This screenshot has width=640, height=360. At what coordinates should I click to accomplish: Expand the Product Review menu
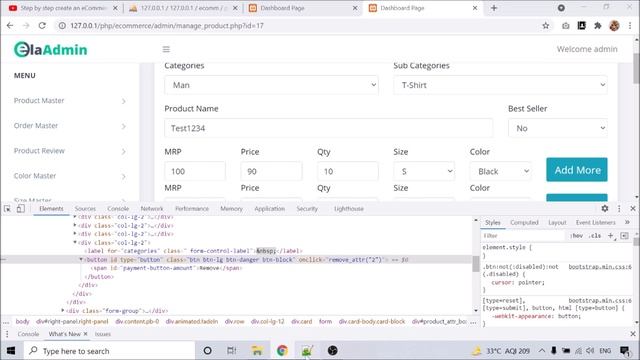(x=70, y=151)
